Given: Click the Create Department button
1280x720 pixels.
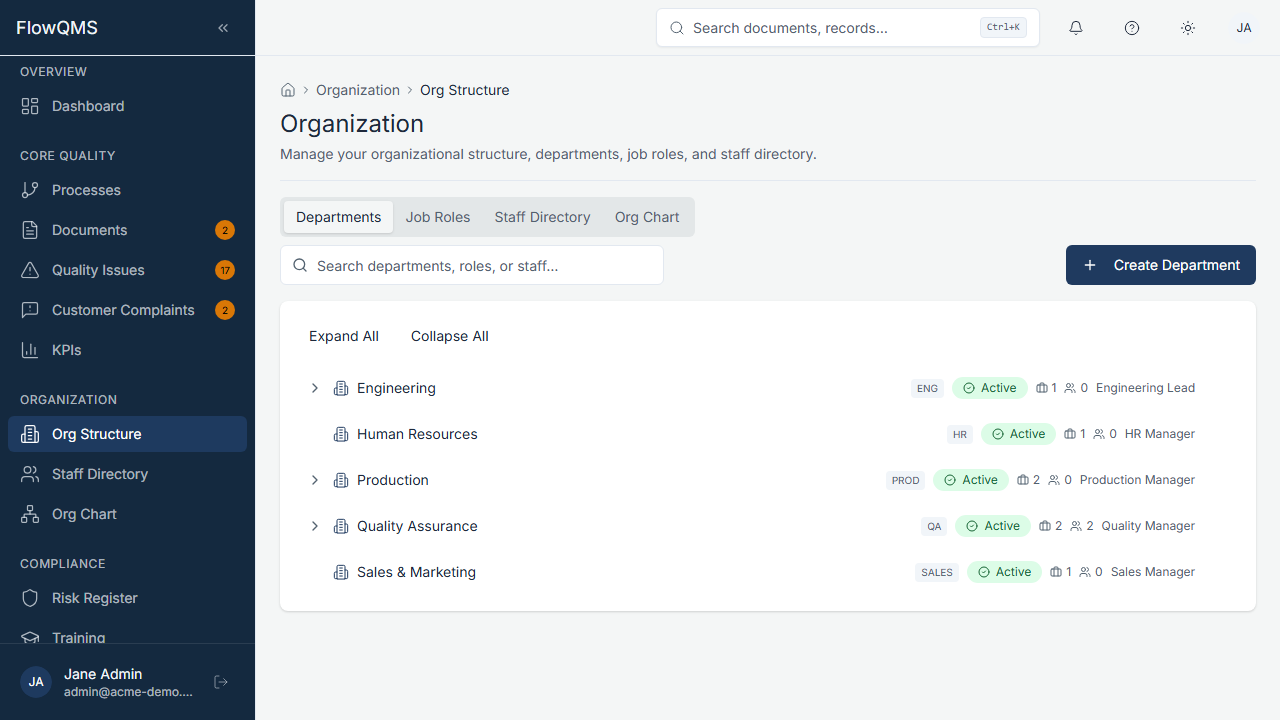Looking at the screenshot, I should (x=1161, y=265).
